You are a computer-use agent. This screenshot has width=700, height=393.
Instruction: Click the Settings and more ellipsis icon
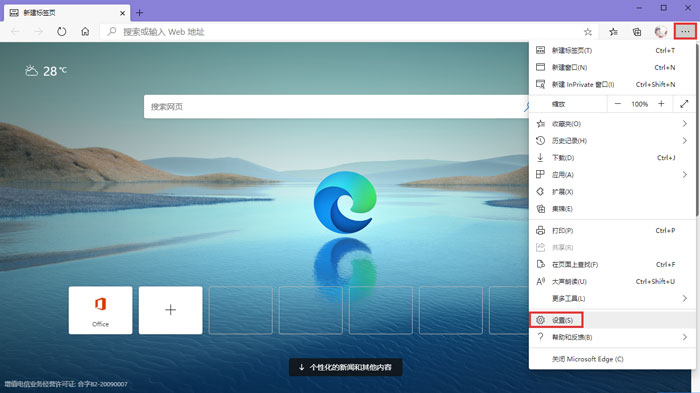coord(685,32)
